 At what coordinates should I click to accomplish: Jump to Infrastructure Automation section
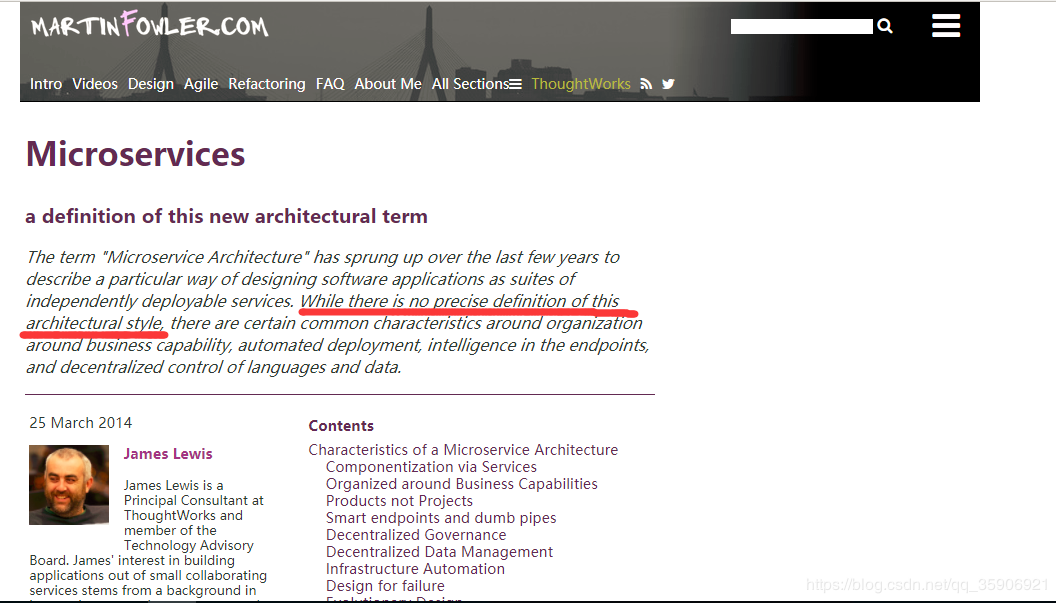pyautogui.click(x=416, y=569)
